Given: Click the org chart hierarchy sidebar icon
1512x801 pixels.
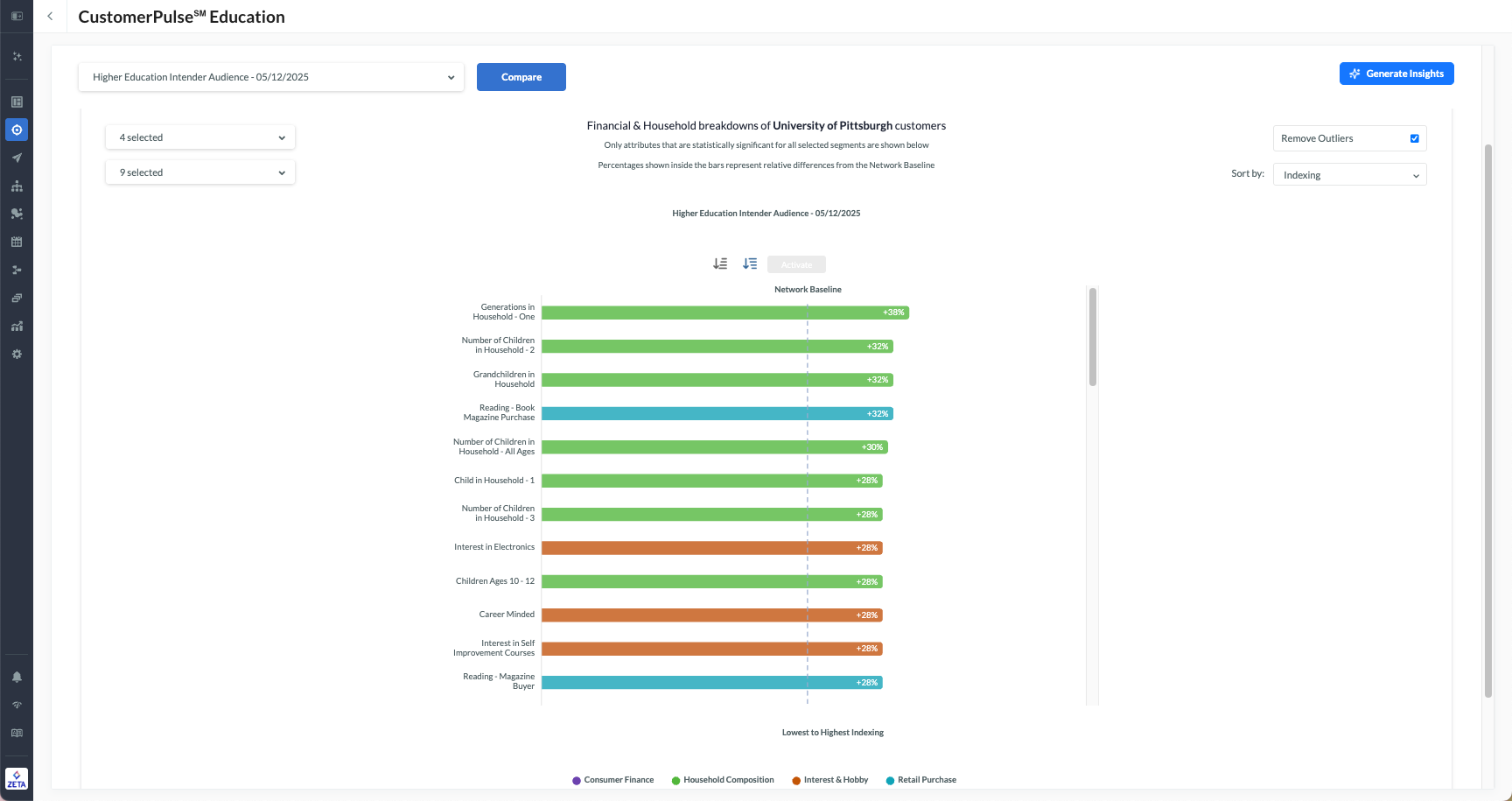Looking at the screenshot, I should click(x=17, y=186).
